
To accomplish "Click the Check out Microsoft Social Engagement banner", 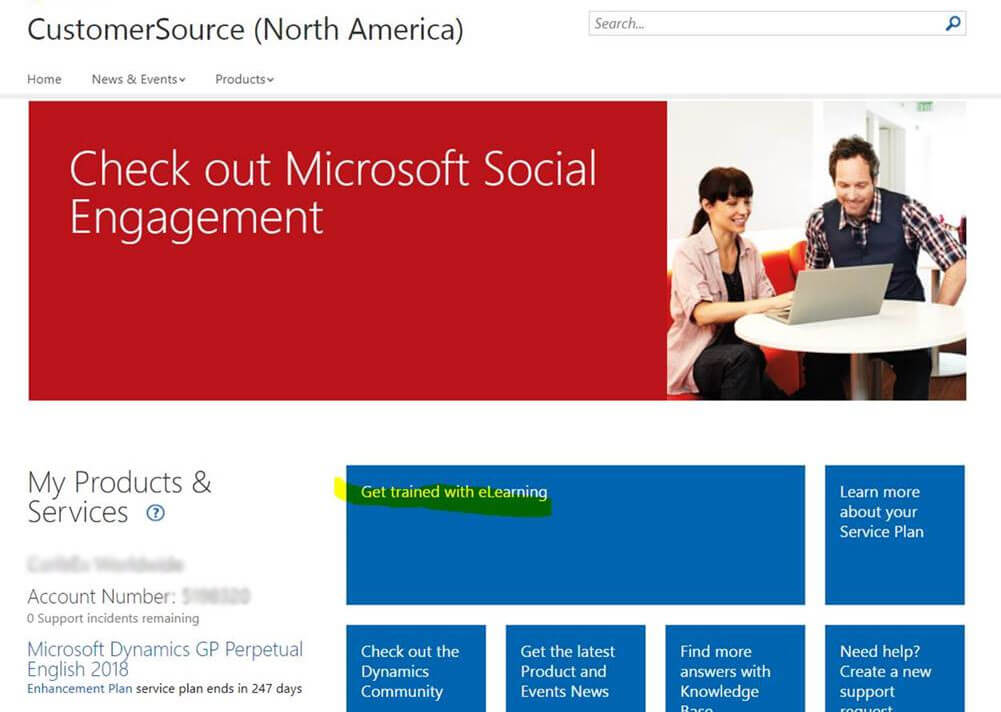I will (x=348, y=251).
